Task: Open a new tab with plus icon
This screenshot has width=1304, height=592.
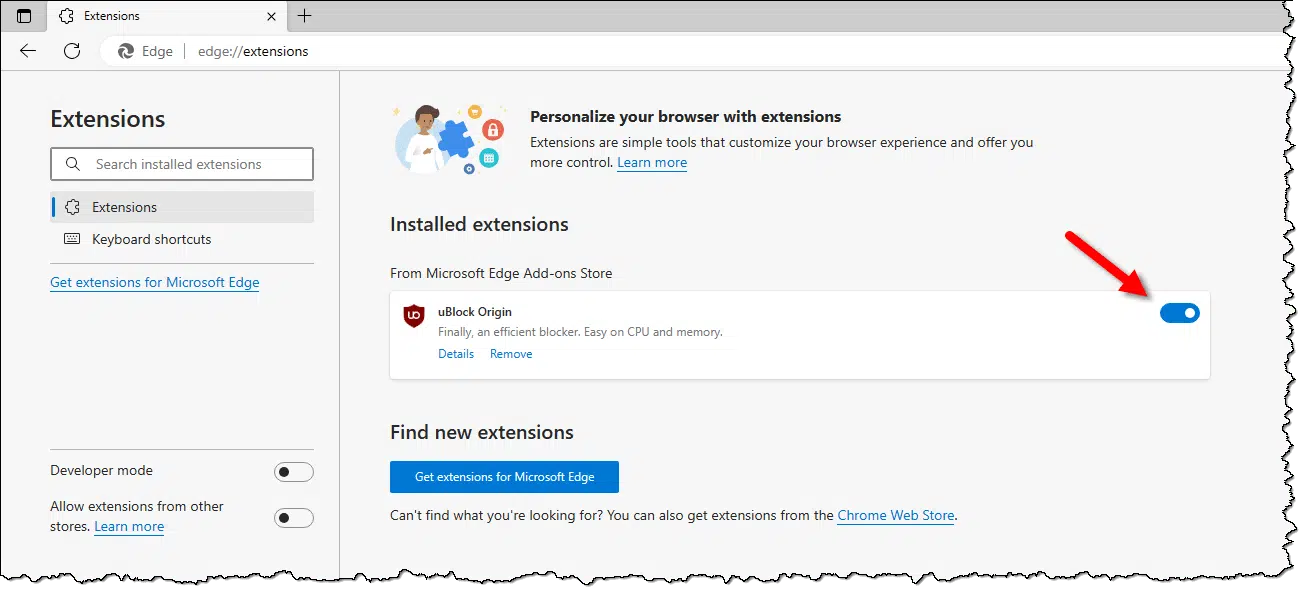Action: click(305, 16)
